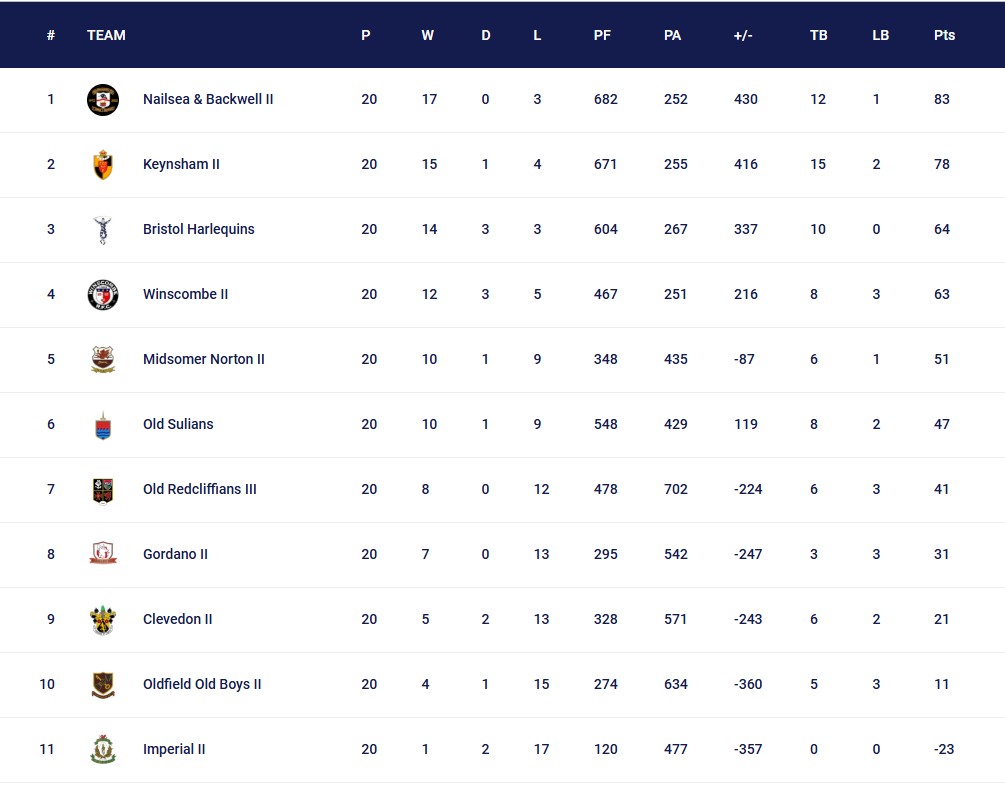Click the Bristol Harlequins team logo
This screenshot has width=1005, height=797.
102,230
